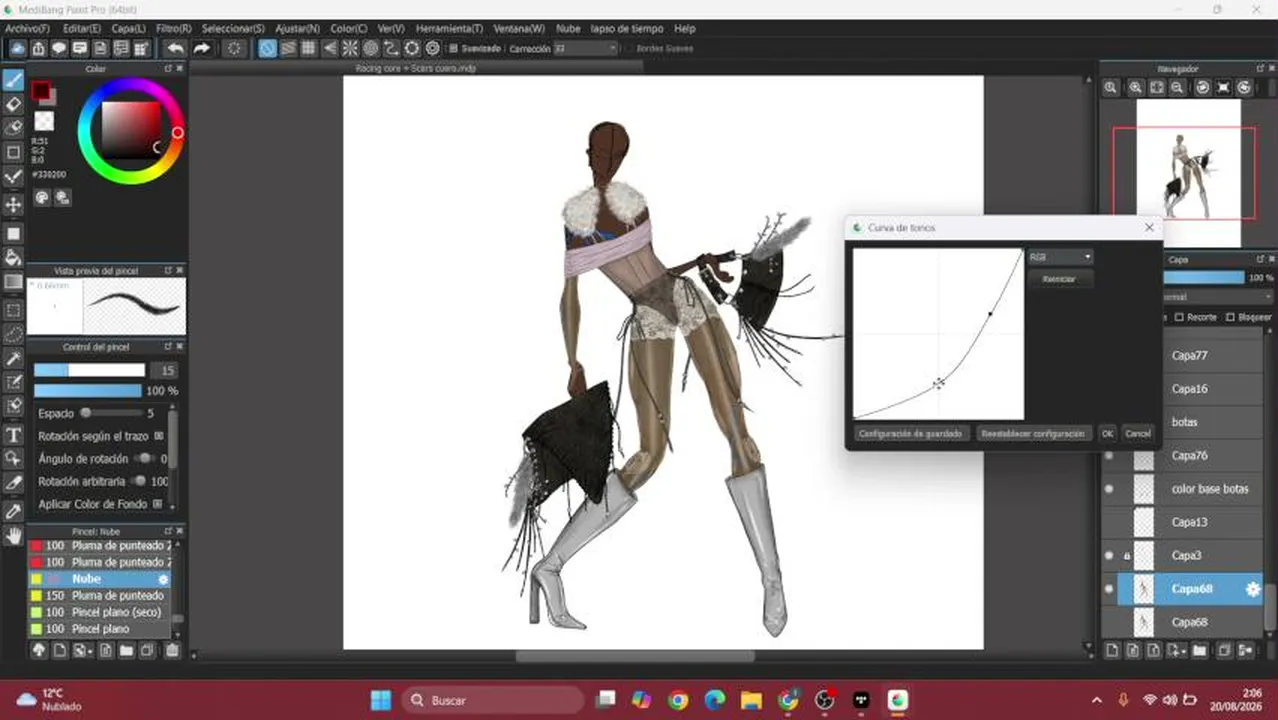Select the Move tool
The image size is (1278, 720).
tap(13, 205)
